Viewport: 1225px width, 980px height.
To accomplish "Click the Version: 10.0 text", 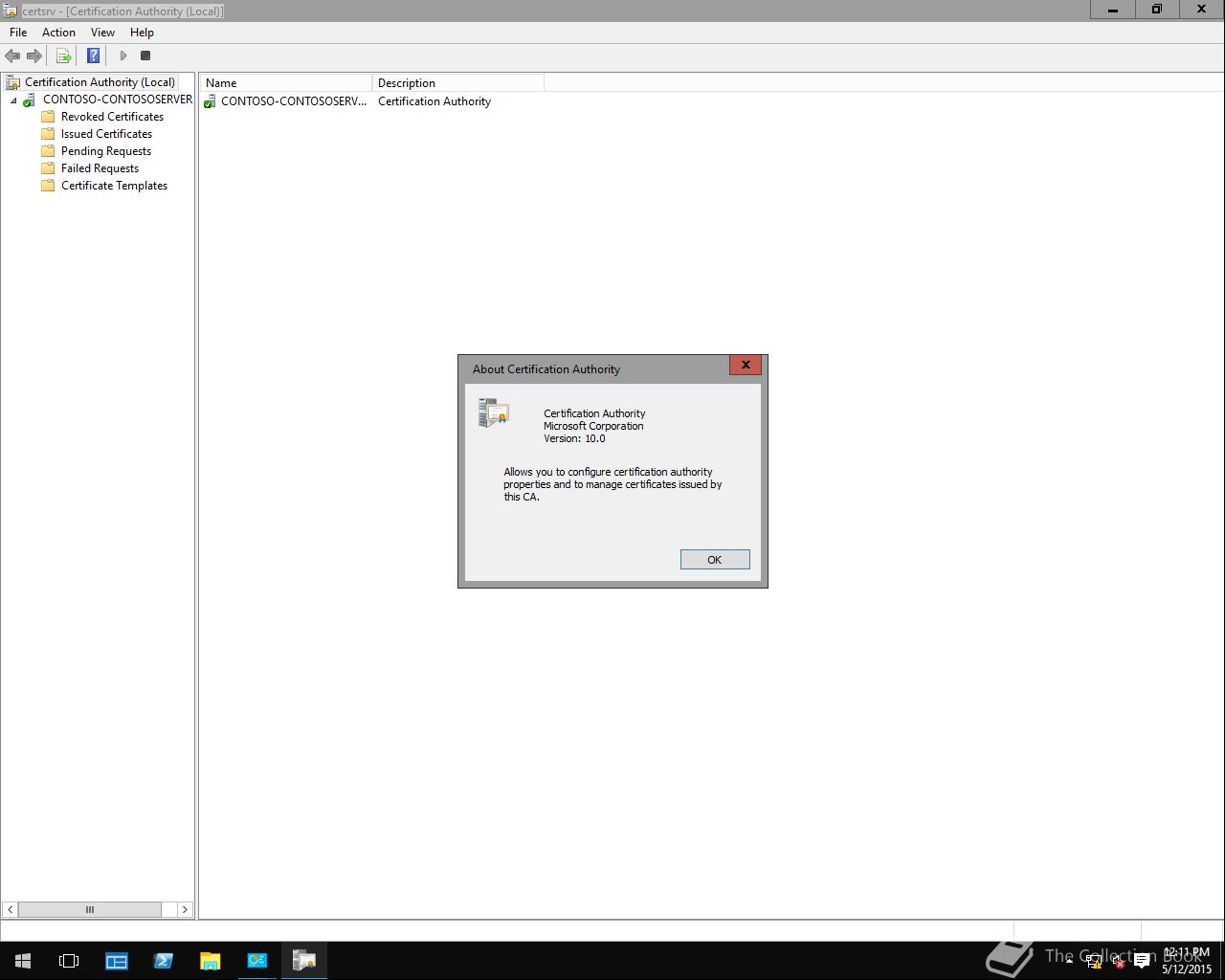I will 574,439.
